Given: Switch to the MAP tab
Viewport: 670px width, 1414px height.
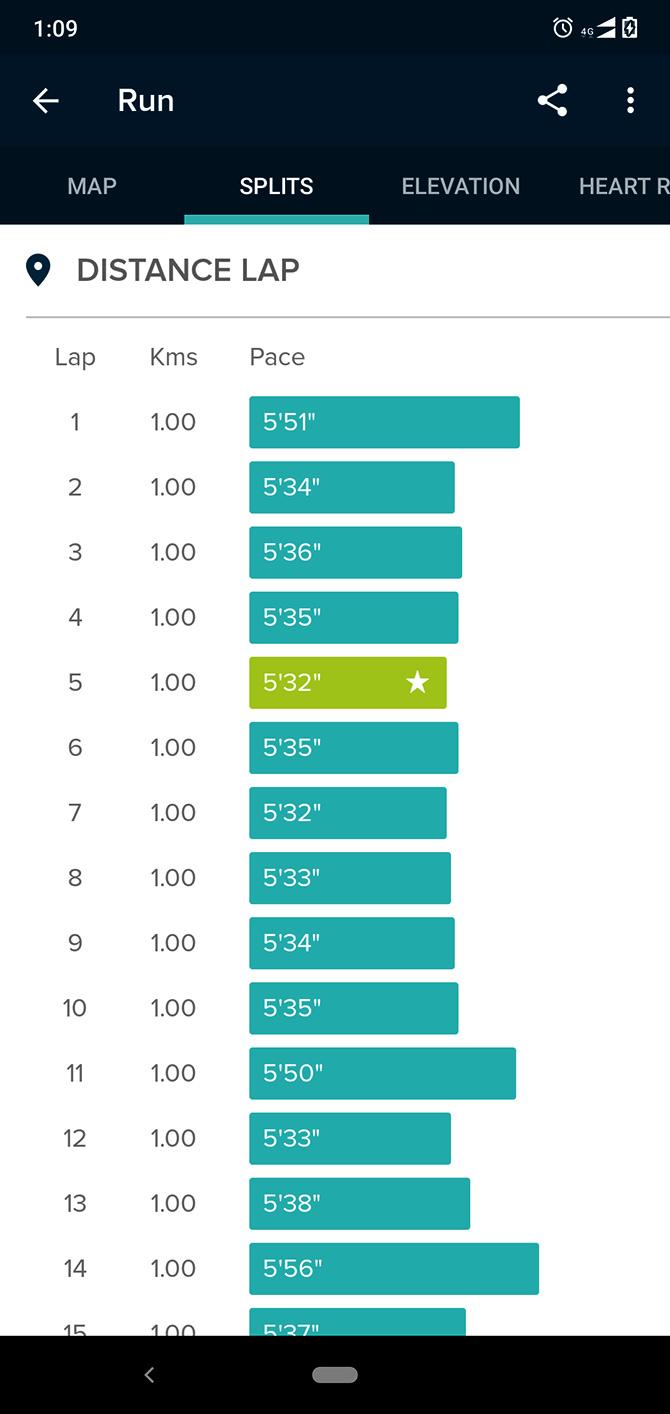Looking at the screenshot, I should (92, 186).
